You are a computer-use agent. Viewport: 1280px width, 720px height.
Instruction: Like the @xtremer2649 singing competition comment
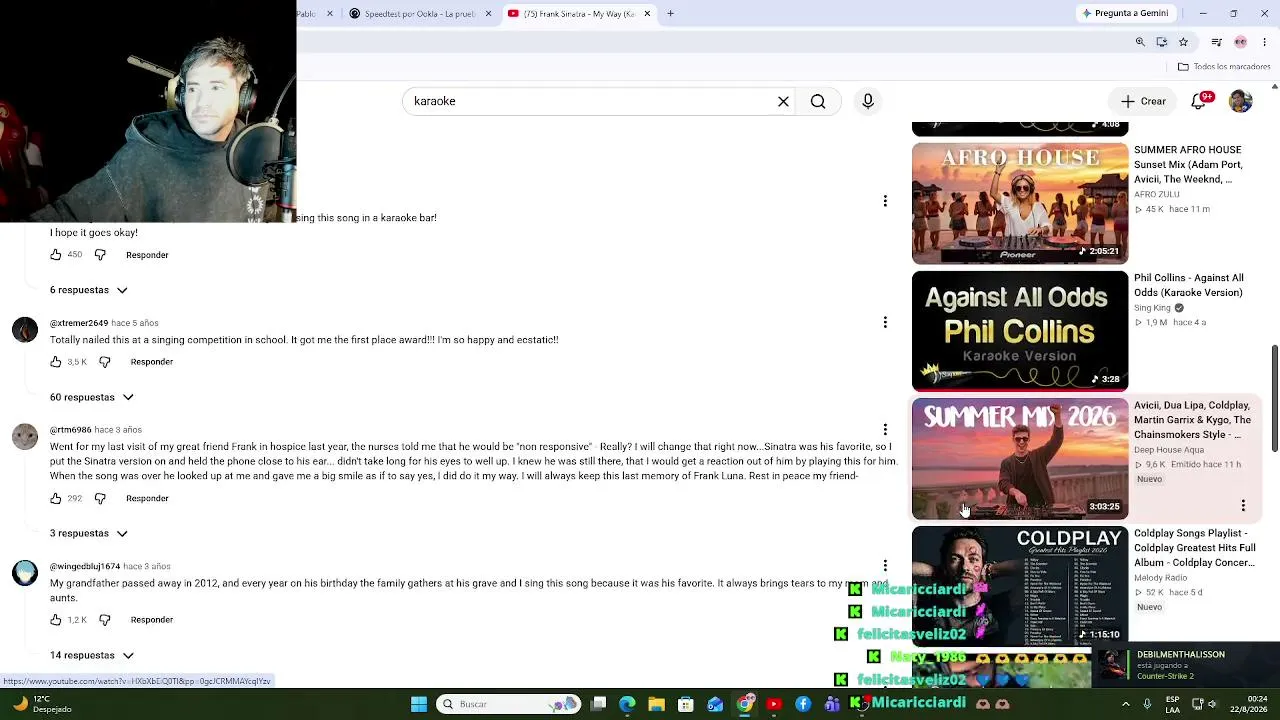tap(56, 362)
